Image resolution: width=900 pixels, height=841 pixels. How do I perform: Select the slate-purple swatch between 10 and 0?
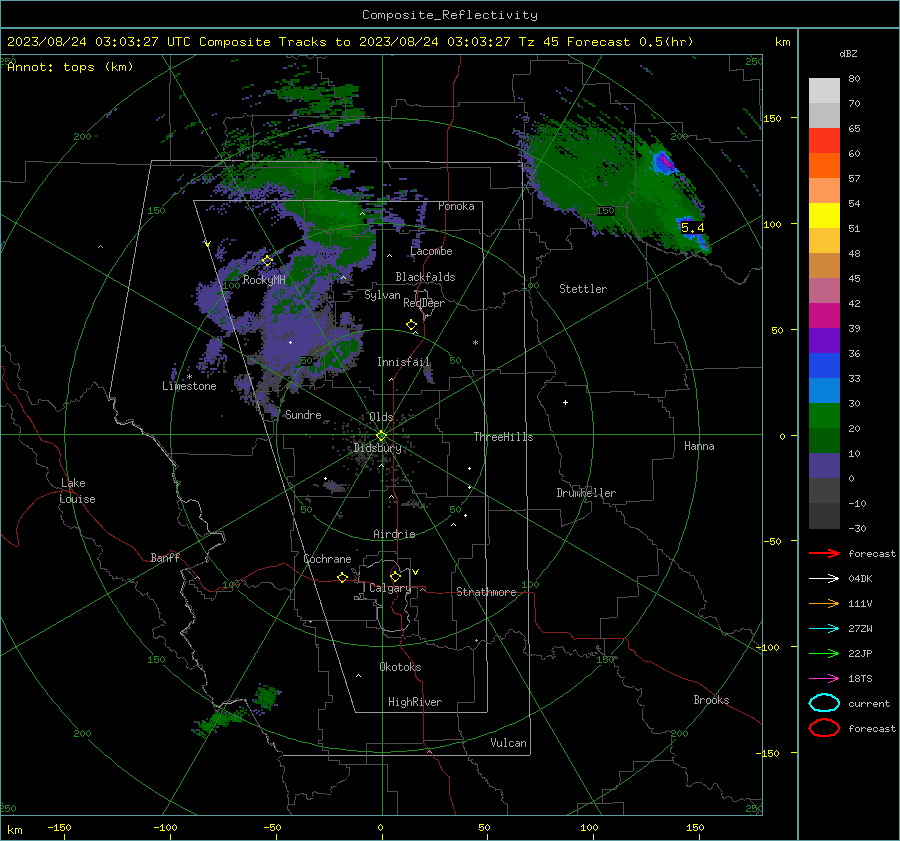pyautogui.click(x=824, y=466)
